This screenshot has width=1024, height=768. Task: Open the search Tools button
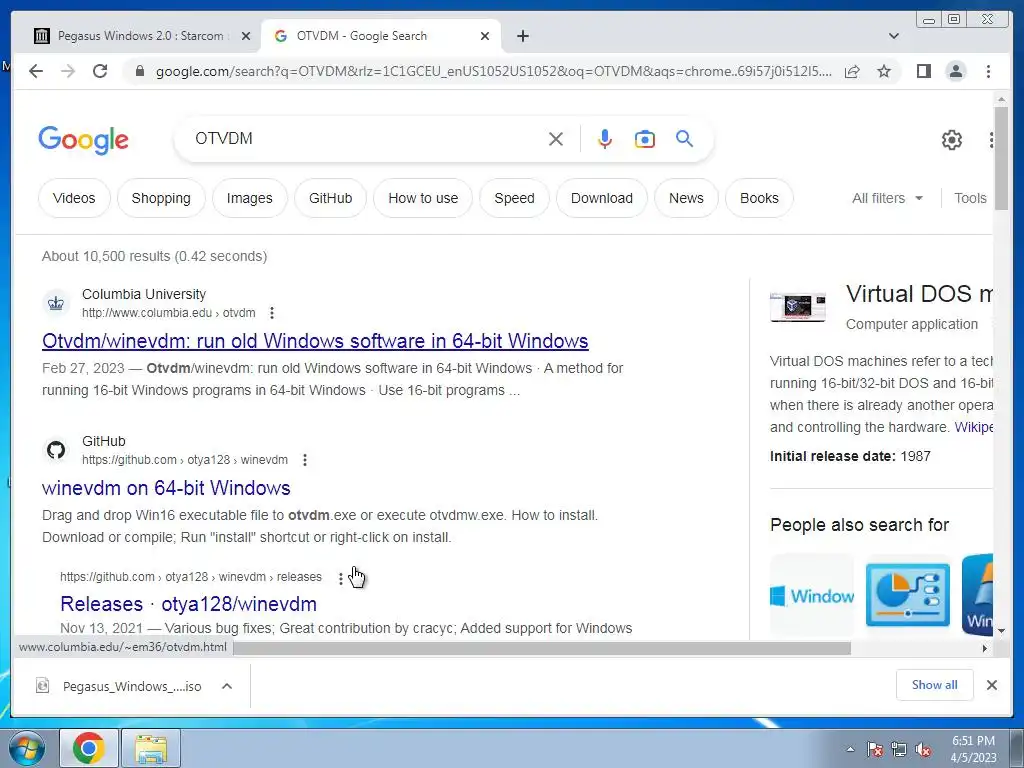970,198
